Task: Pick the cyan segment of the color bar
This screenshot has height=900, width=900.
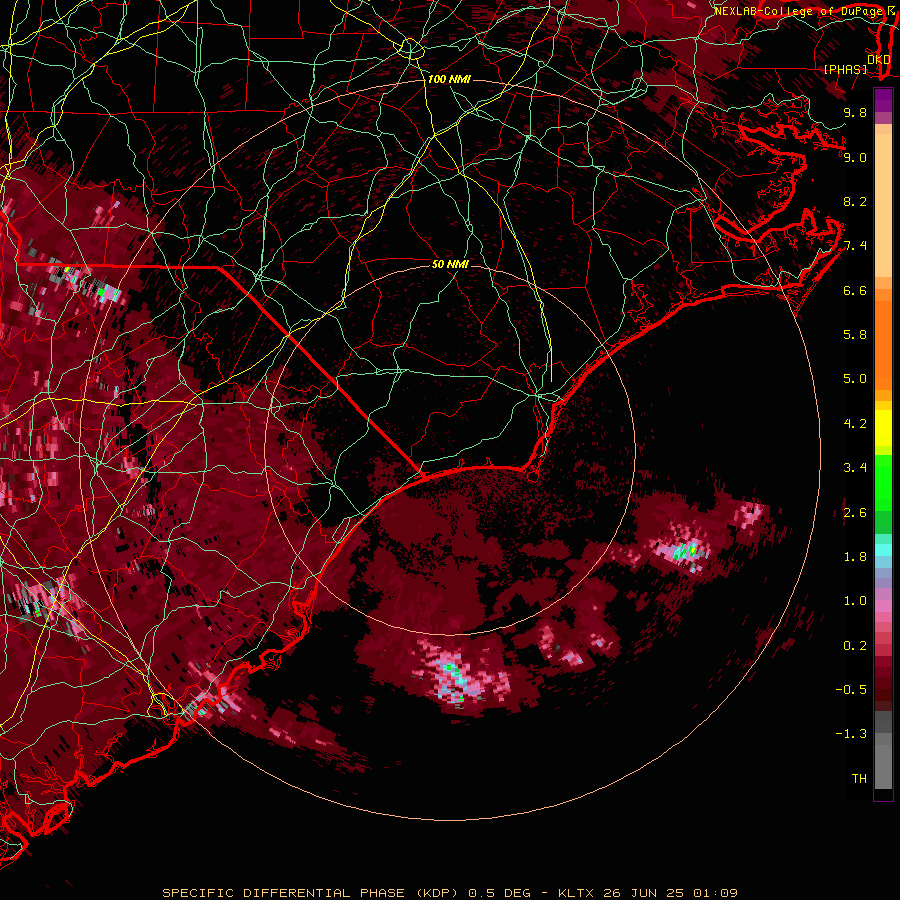Action: [x=883, y=550]
